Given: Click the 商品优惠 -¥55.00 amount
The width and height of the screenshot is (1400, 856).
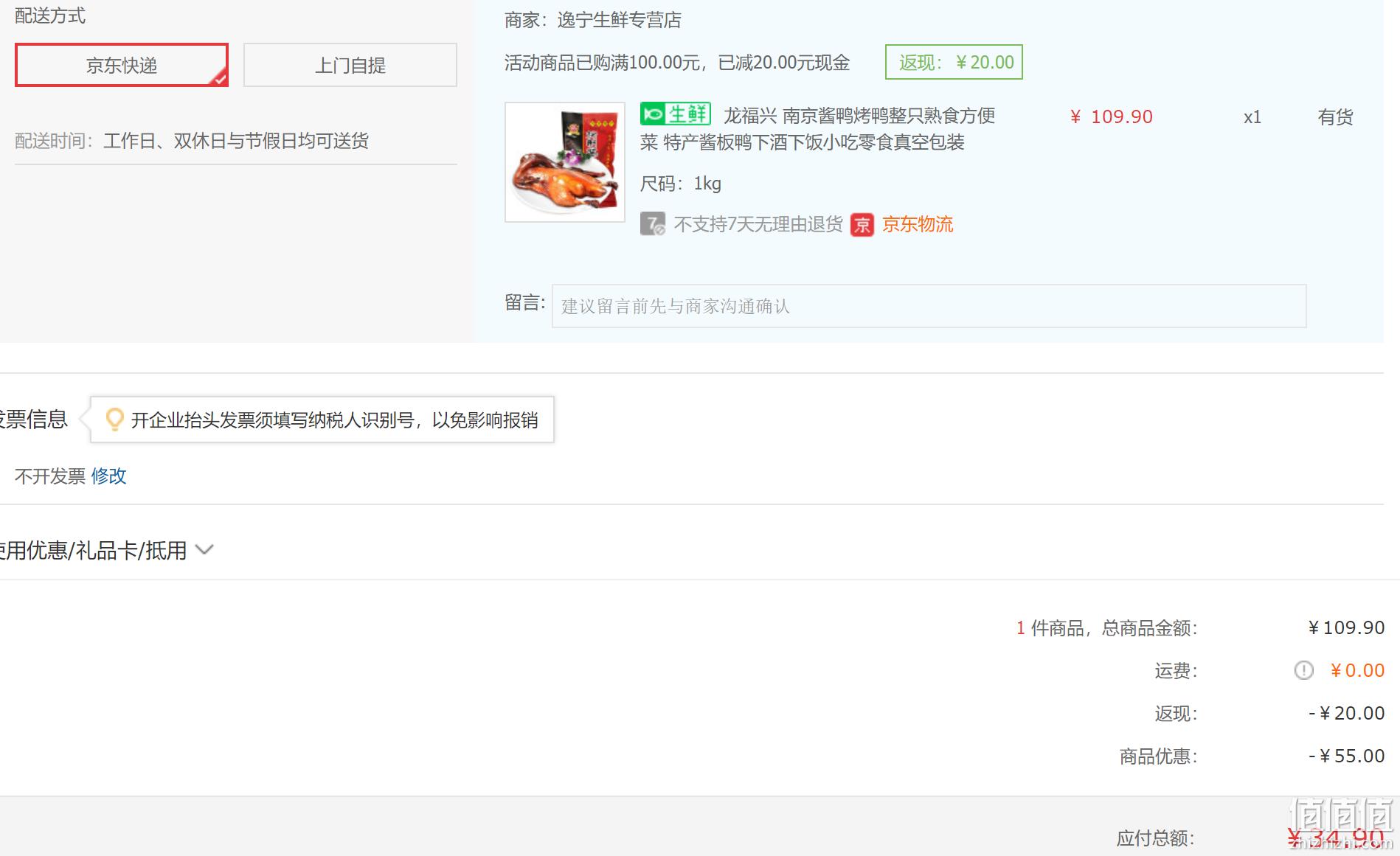Looking at the screenshot, I should pyautogui.click(x=1347, y=756).
